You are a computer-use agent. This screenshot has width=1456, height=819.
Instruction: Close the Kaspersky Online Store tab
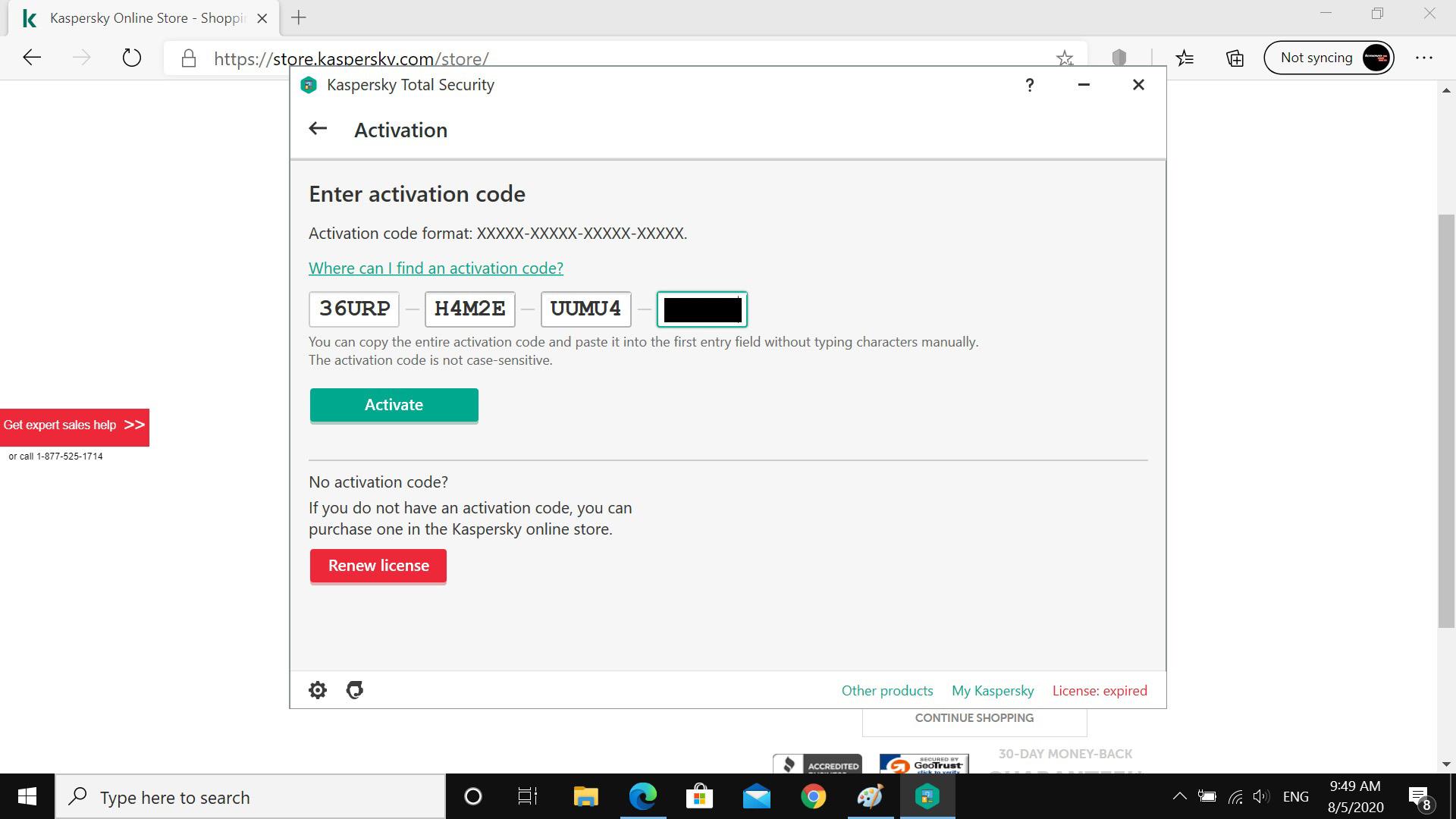[x=262, y=18]
